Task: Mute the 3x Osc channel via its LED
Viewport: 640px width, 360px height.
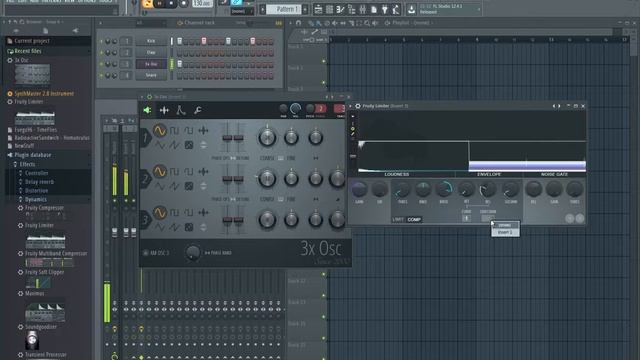Action: pyautogui.click(x=101, y=64)
